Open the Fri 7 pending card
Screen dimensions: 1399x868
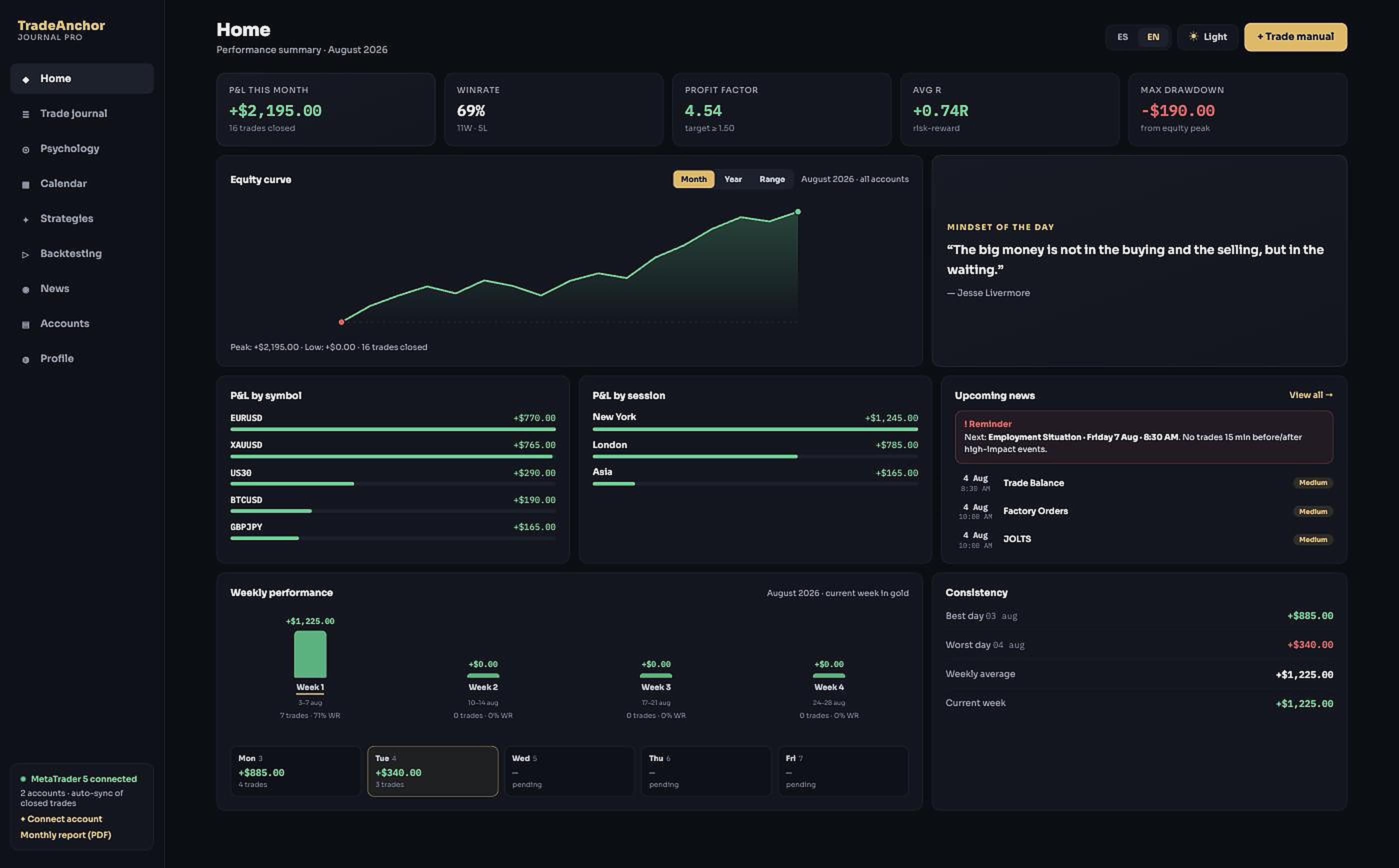842,771
